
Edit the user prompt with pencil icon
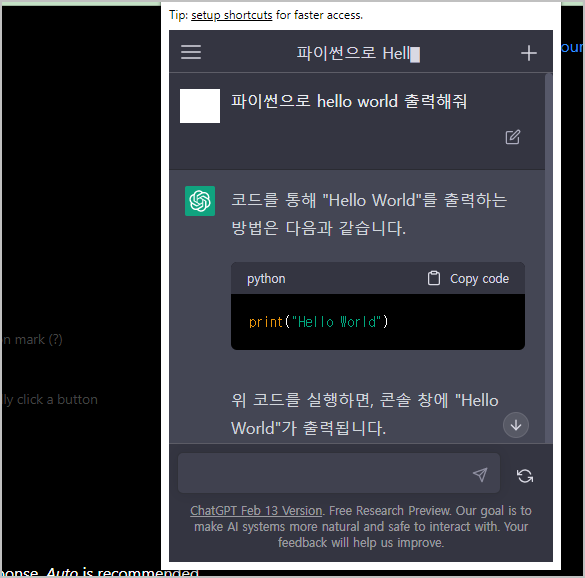tap(513, 137)
